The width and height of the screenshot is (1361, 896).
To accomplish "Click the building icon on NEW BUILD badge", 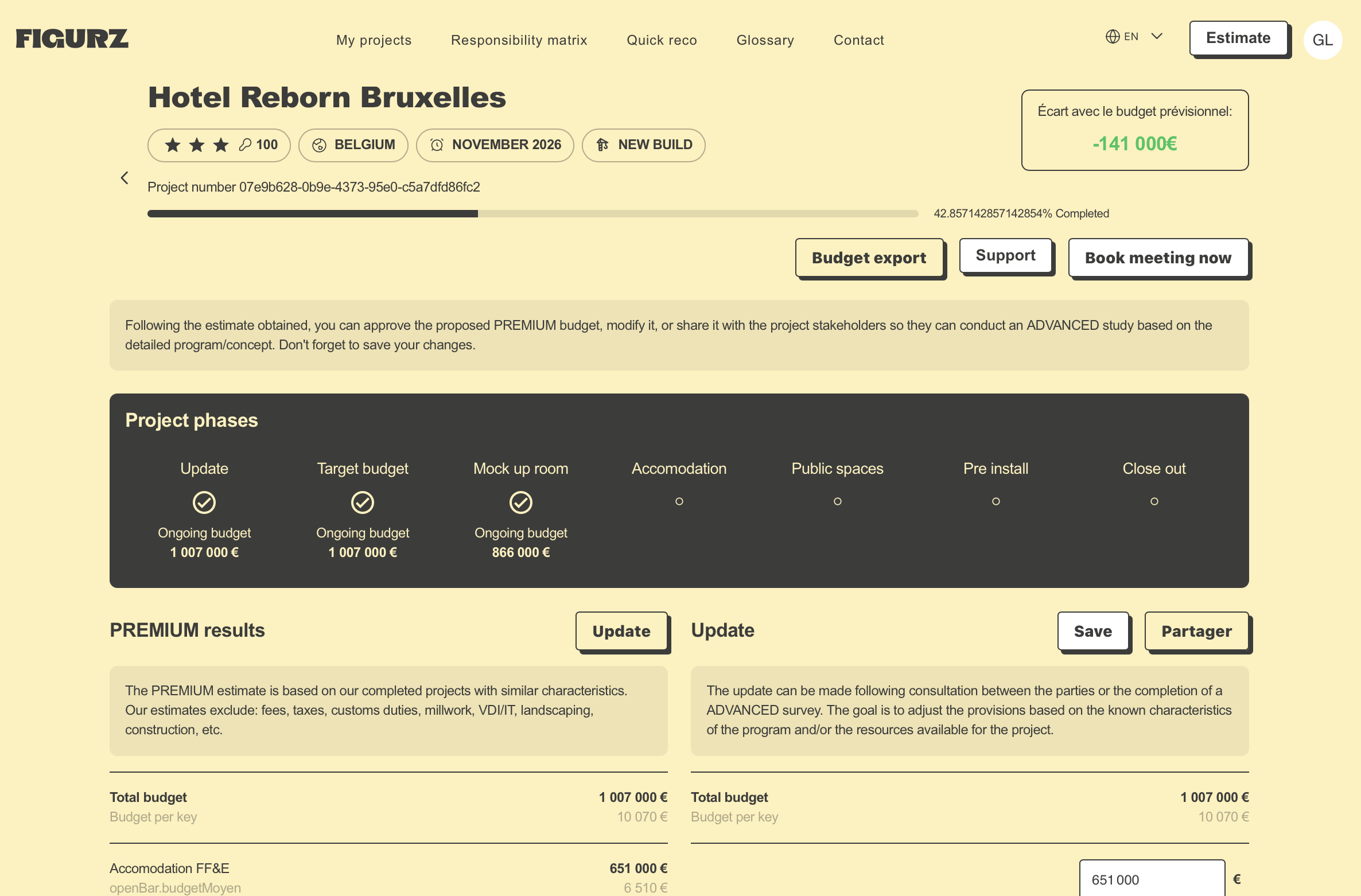I will pos(601,145).
